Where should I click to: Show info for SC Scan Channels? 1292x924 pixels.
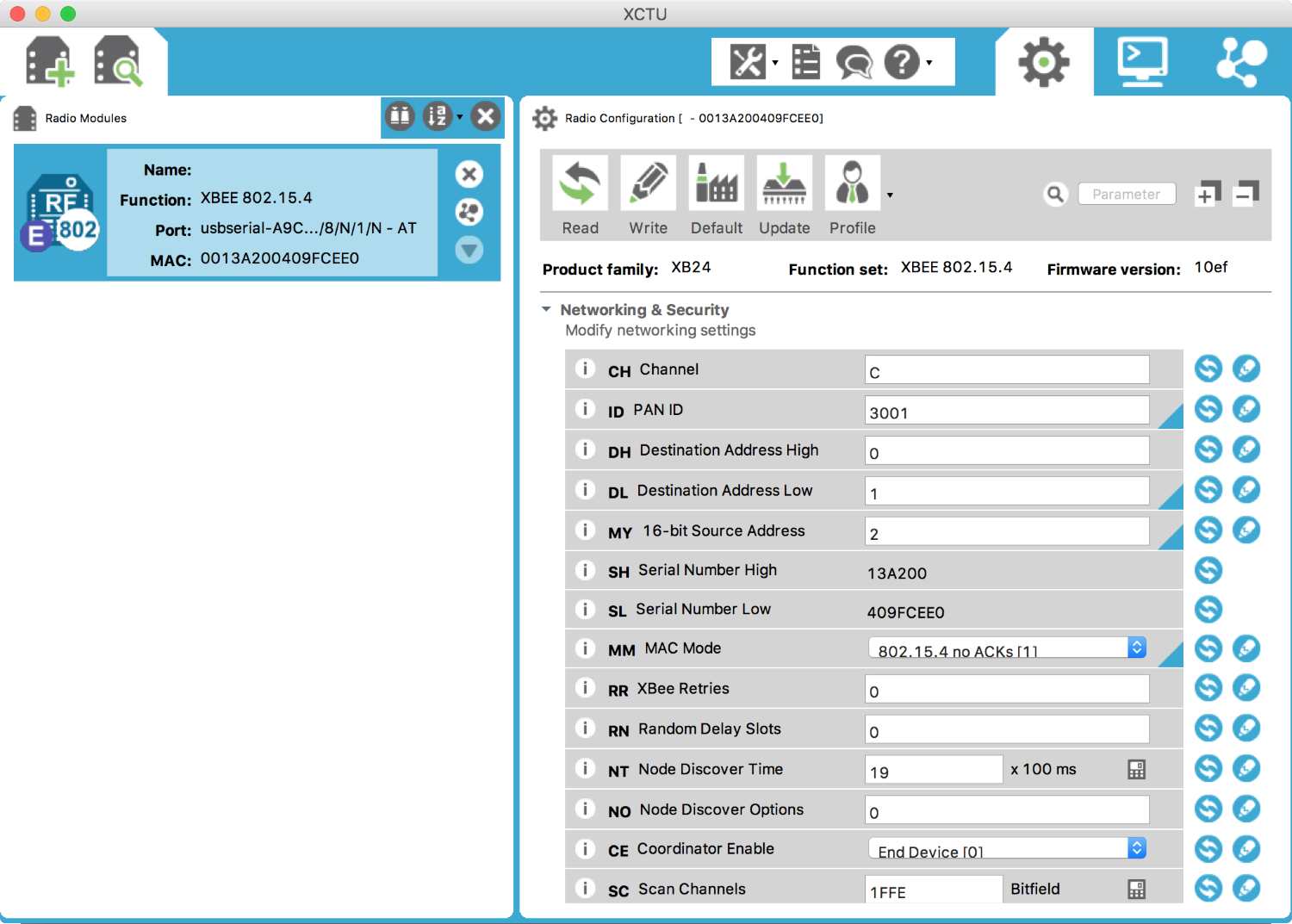pos(585,888)
